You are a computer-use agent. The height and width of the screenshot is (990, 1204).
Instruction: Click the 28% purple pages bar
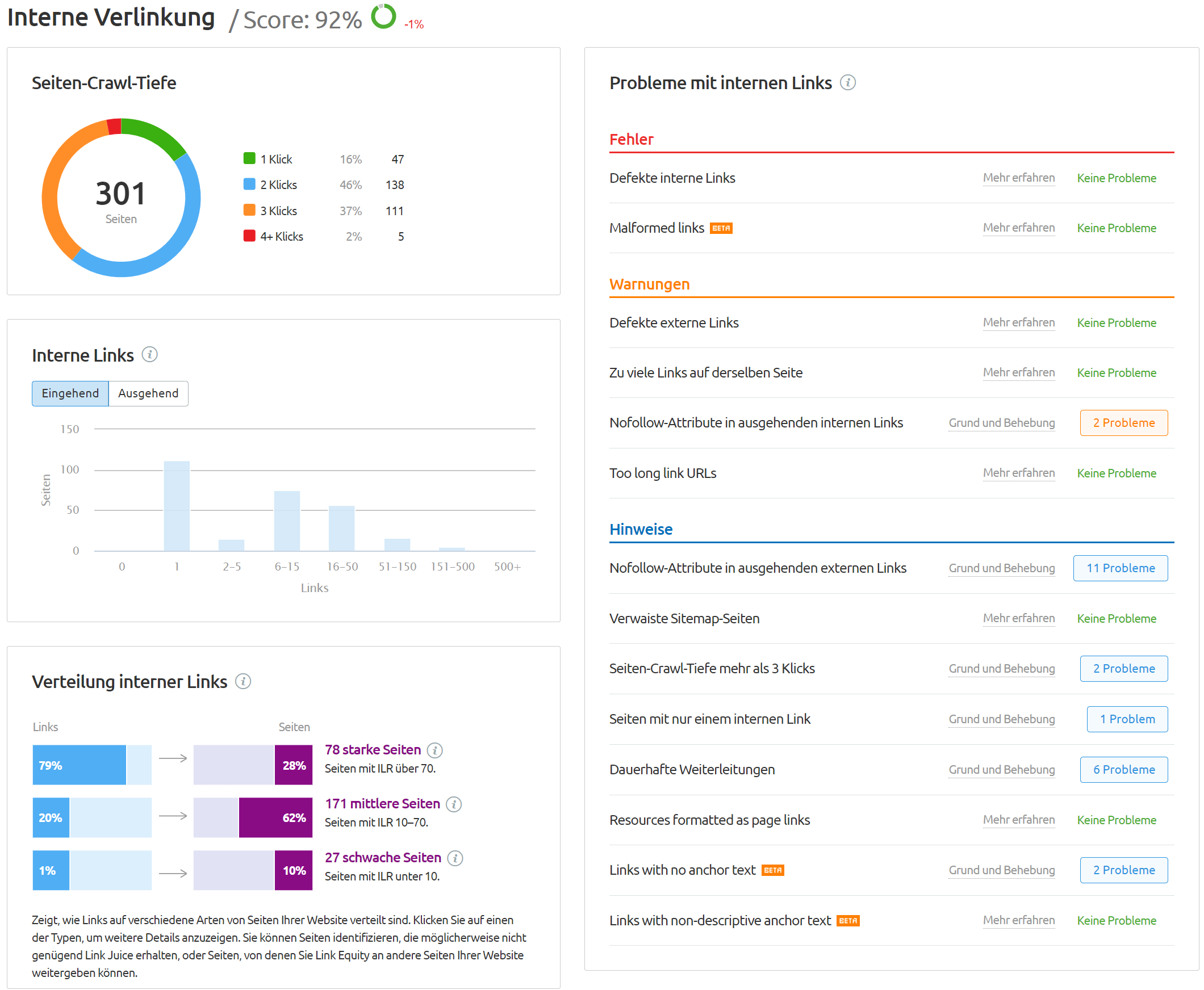[294, 765]
